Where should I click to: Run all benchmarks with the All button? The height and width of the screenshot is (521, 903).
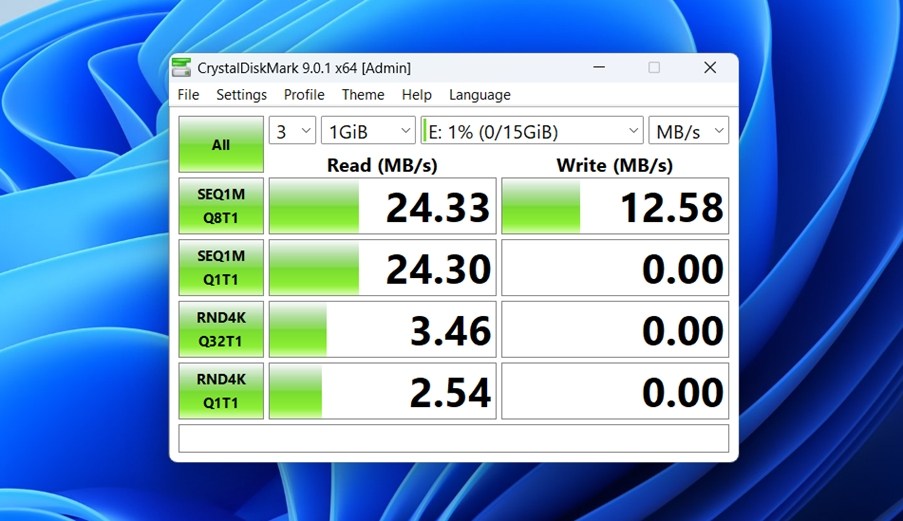[221, 145]
